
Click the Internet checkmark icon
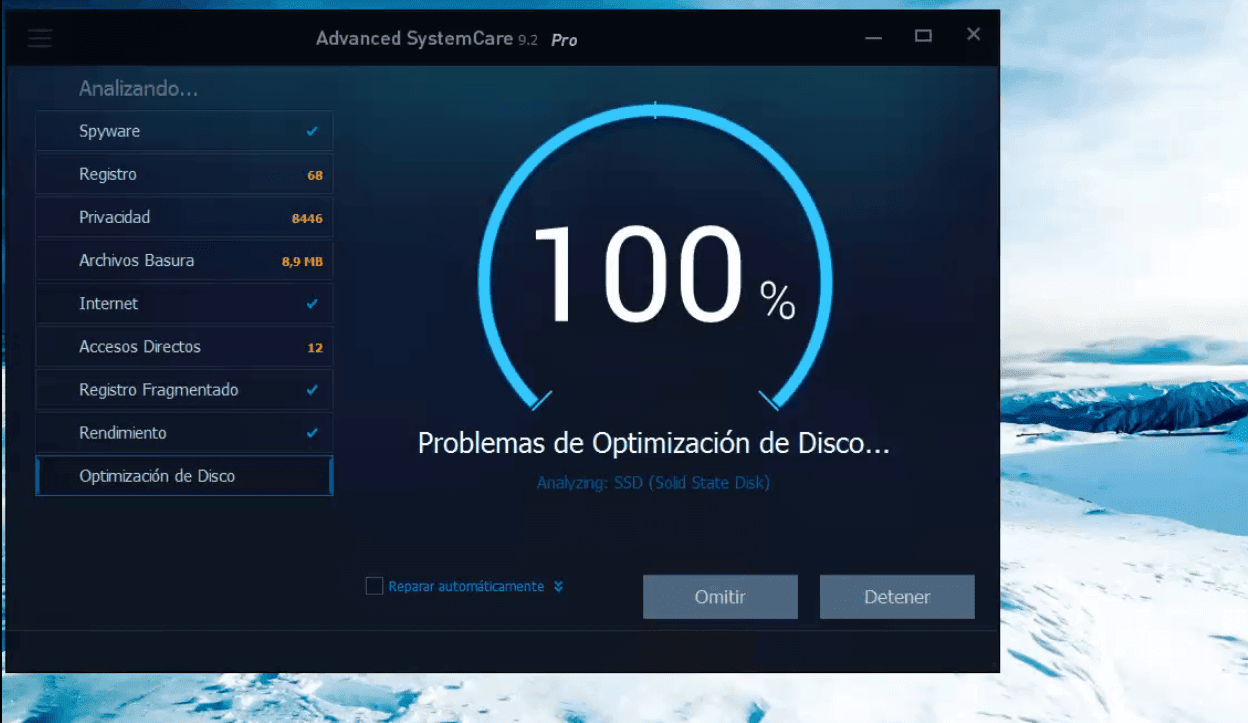click(313, 303)
